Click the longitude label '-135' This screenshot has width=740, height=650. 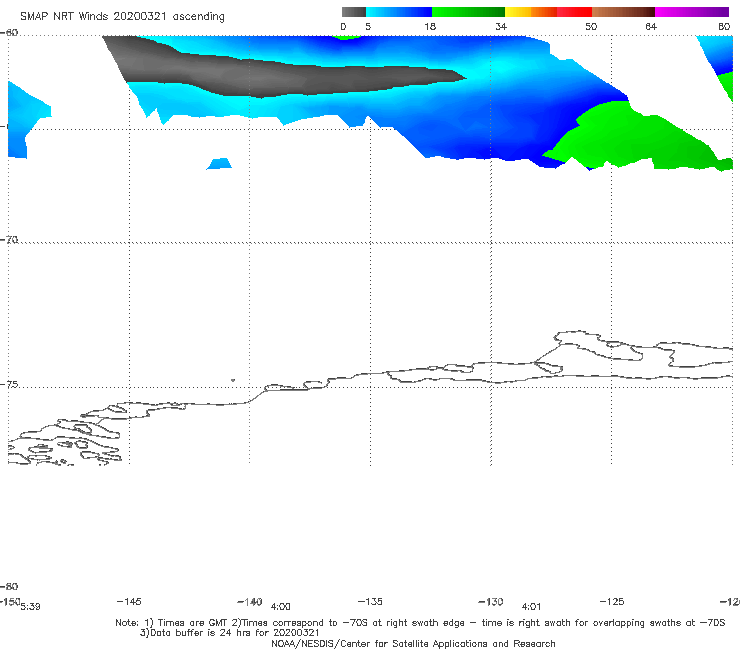point(370,601)
